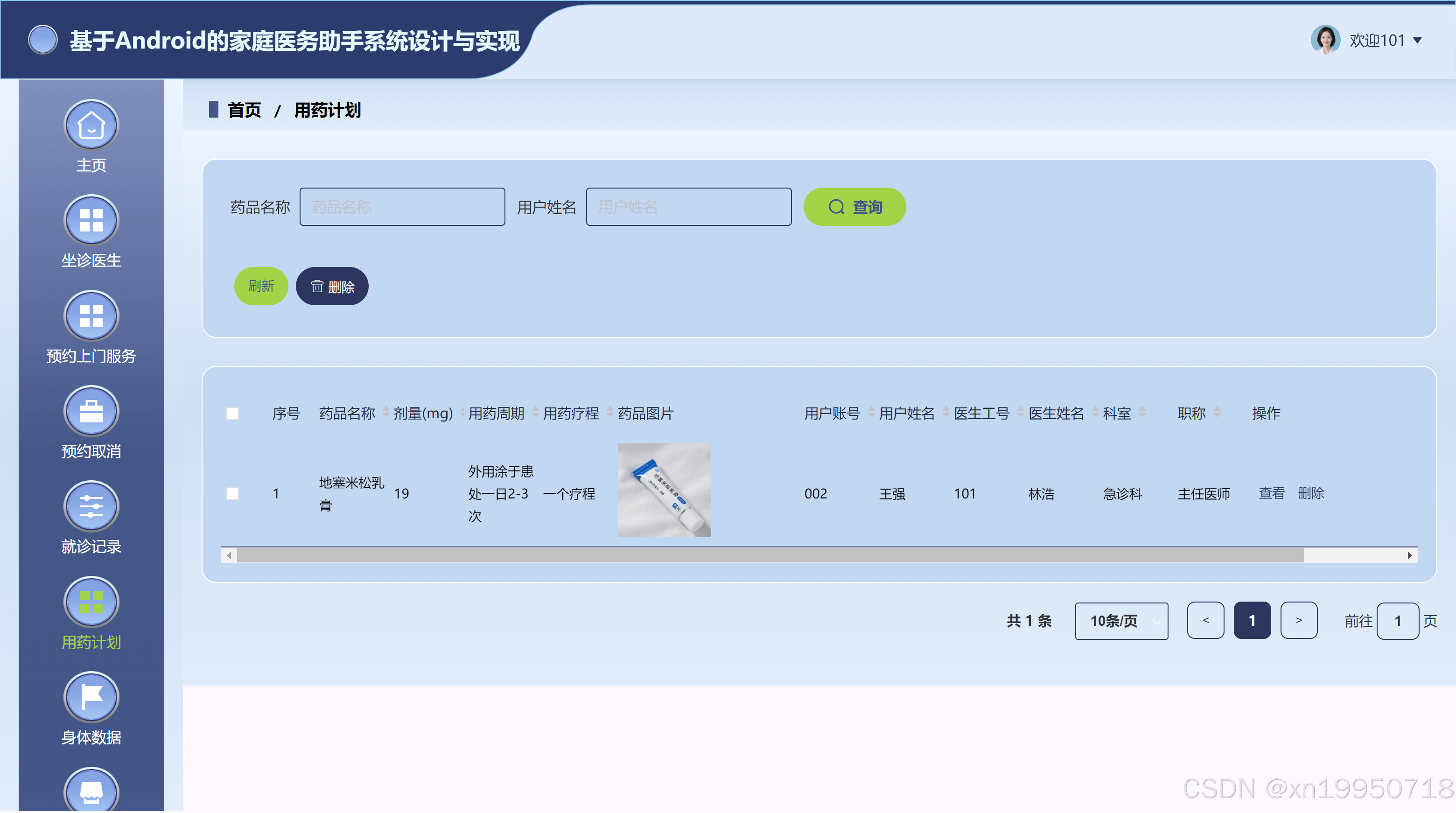
Task: Click the 查询 search button
Action: point(854,207)
